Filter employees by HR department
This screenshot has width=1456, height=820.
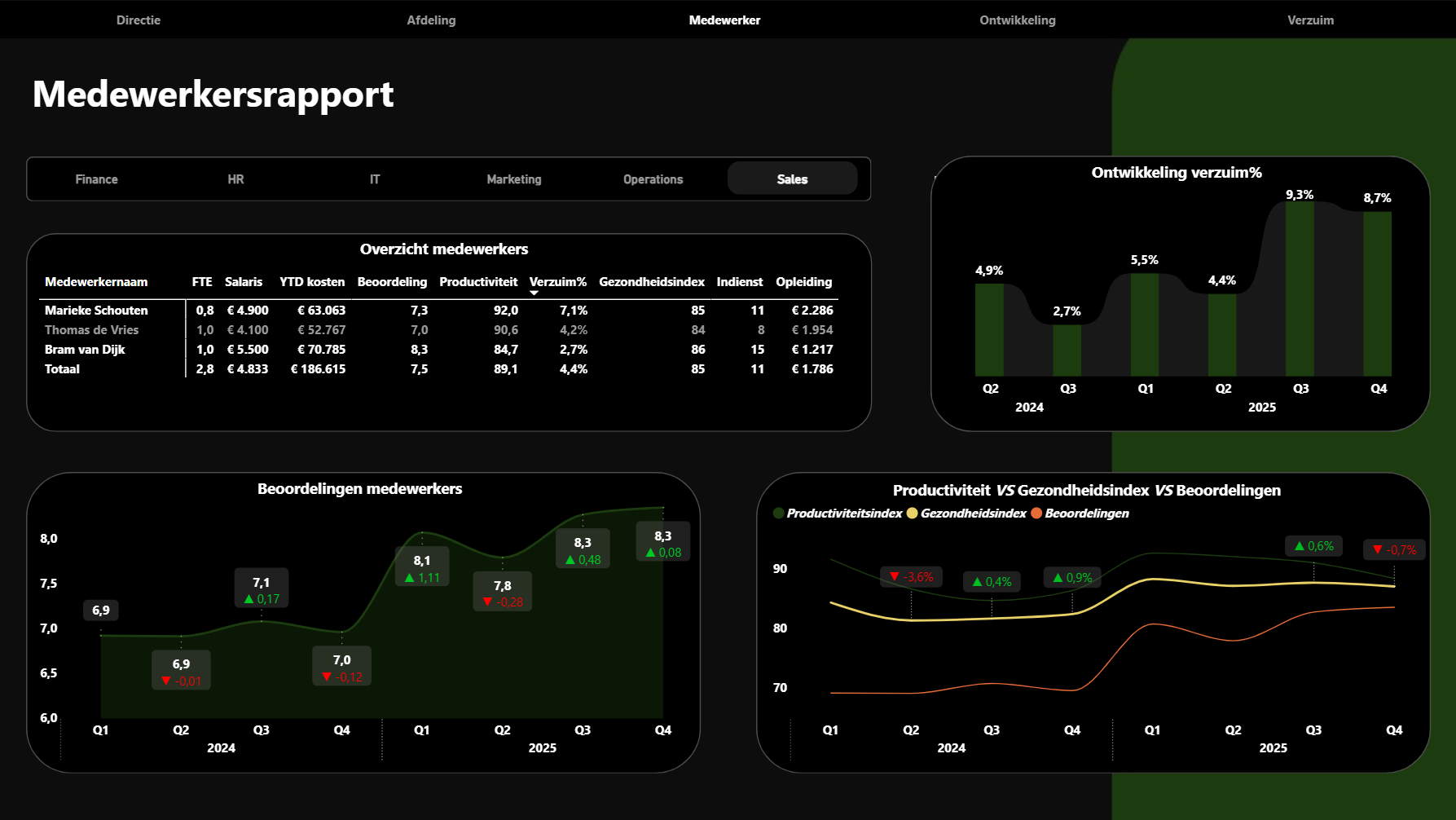[x=235, y=179]
